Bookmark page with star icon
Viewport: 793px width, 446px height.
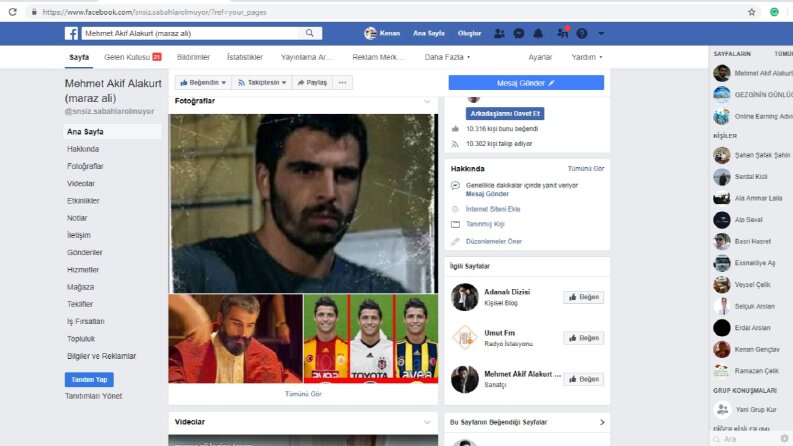[x=752, y=12]
